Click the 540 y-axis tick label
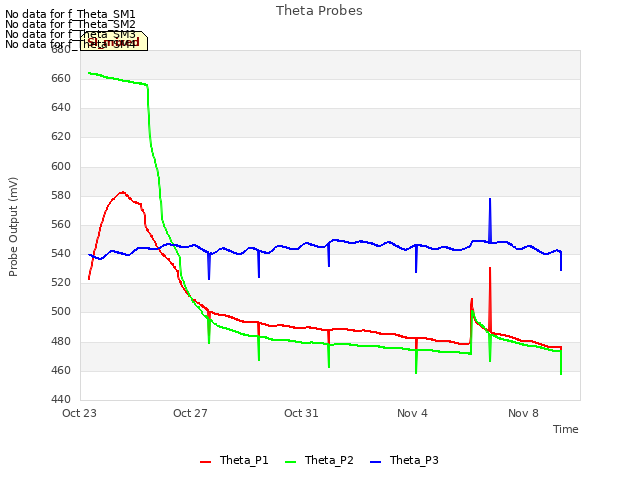The image size is (640, 480). 61,253
